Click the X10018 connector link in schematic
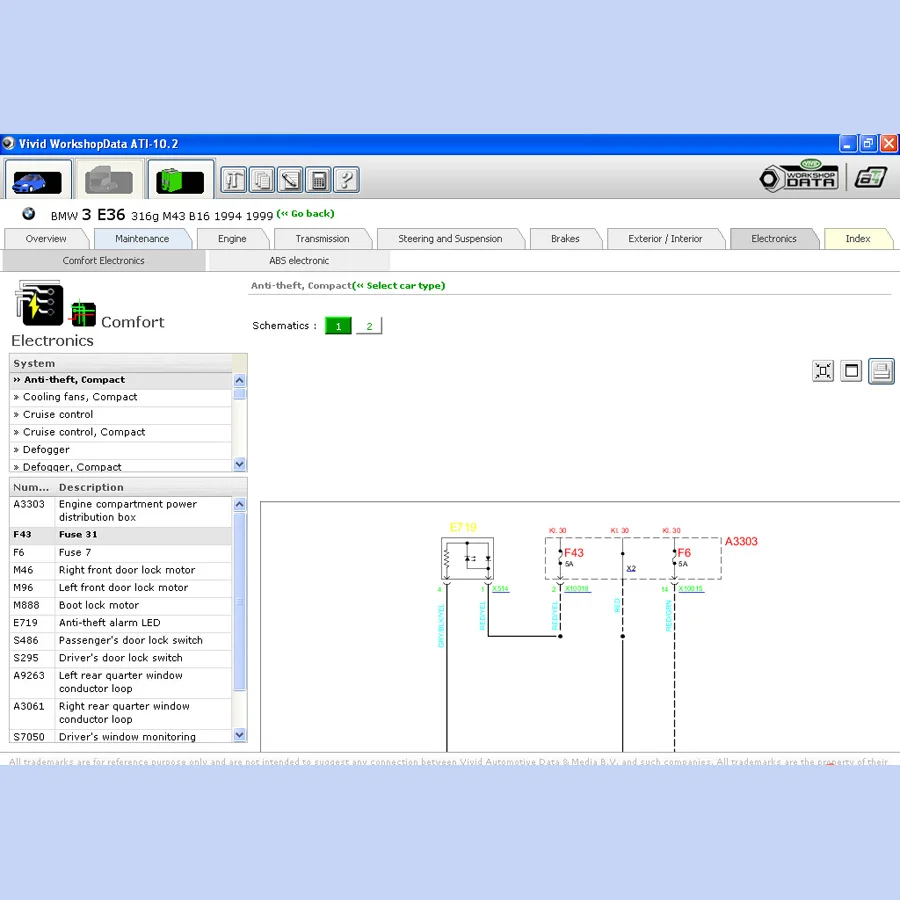 point(577,589)
